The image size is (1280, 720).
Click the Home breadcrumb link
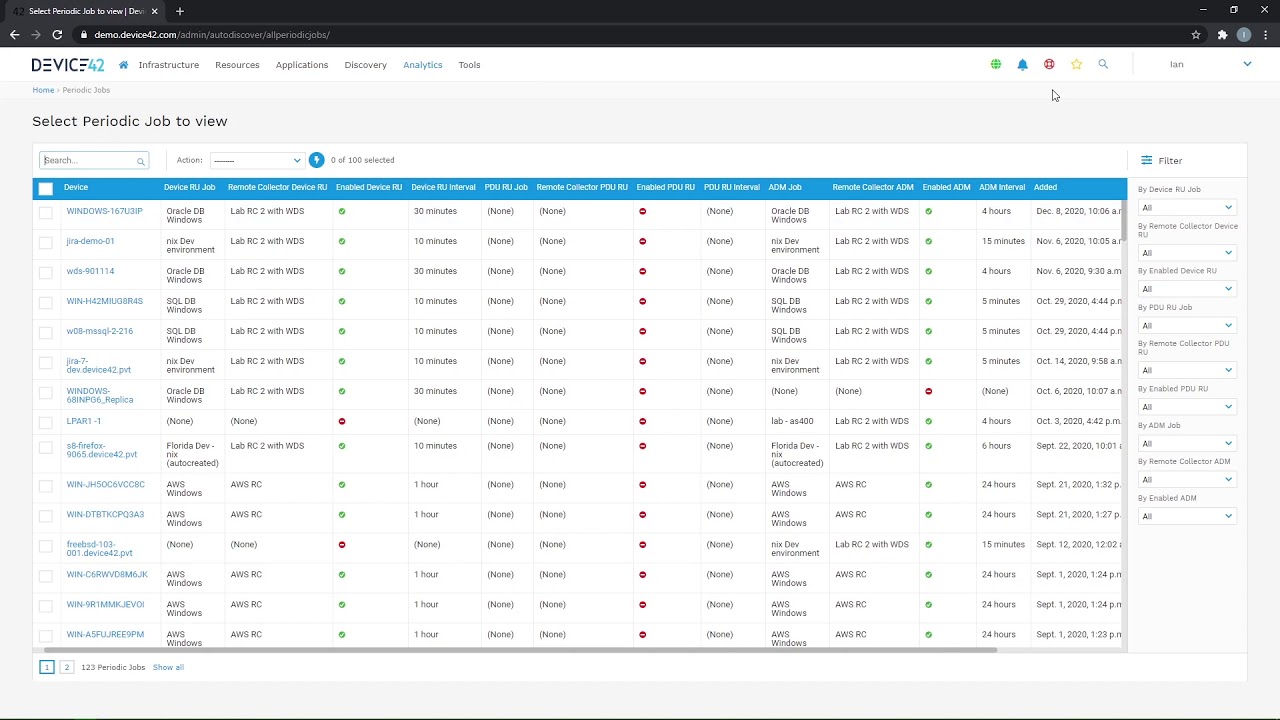click(x=43, y=90)
